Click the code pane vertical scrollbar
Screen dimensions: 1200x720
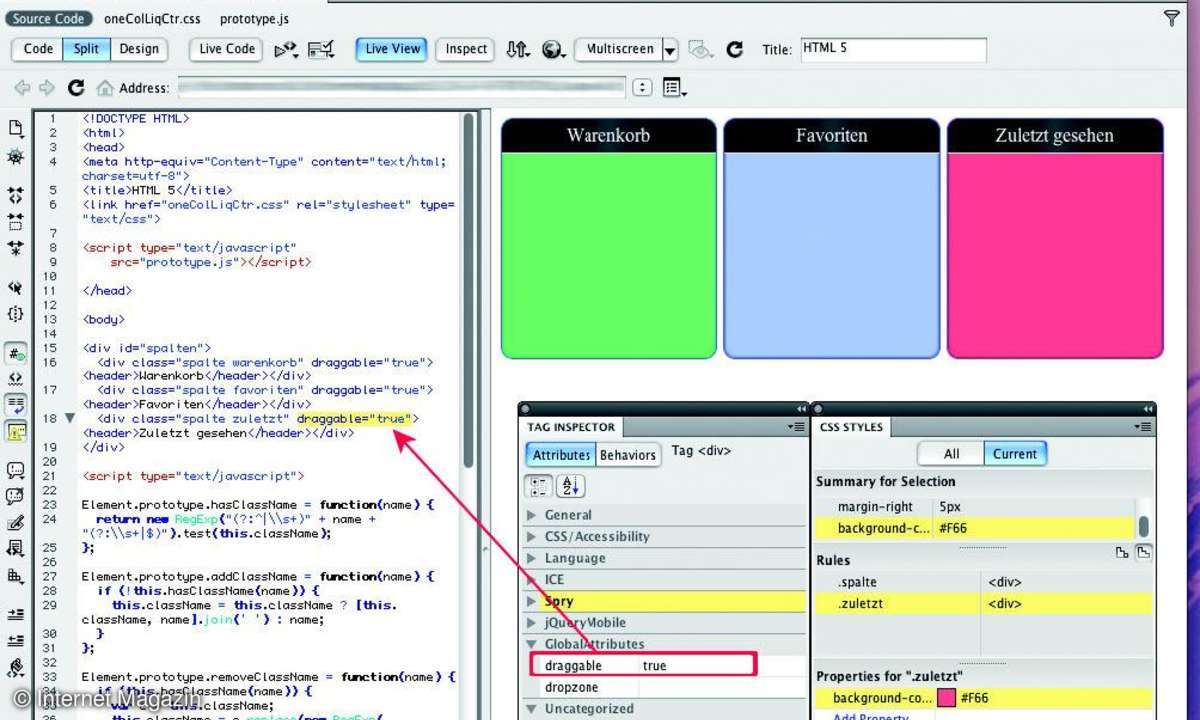(467, 290)
